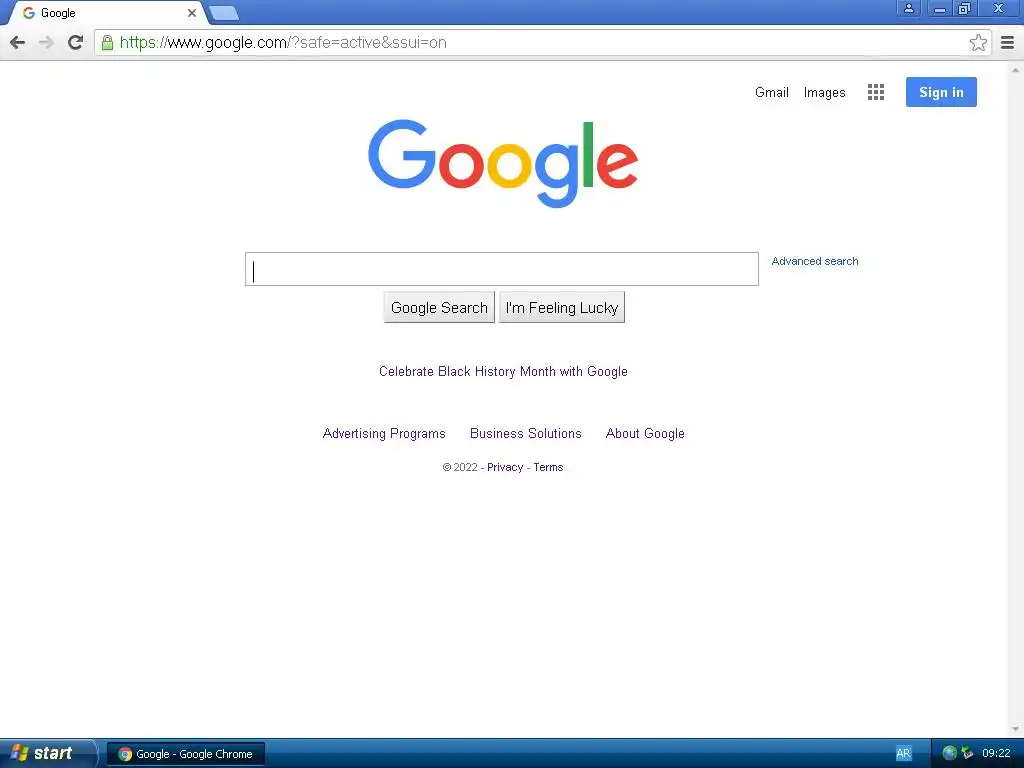The image size is (1024, 768).
Task: Click the scrollbar up arrow
Action: 1015,69
